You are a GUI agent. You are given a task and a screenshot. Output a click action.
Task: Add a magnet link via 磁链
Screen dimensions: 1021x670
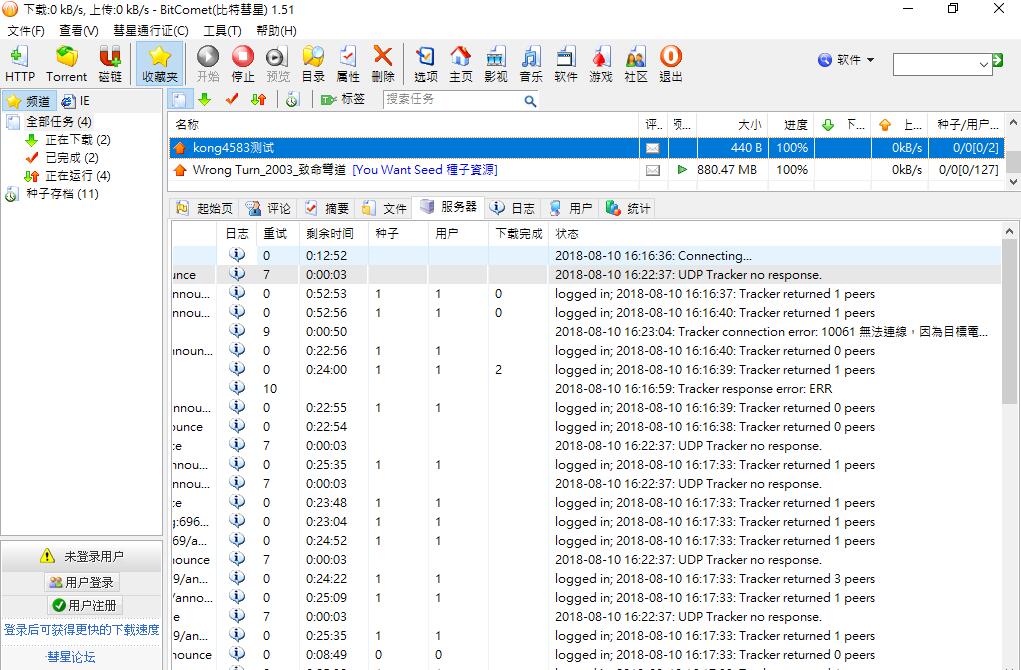coord(110,64)
